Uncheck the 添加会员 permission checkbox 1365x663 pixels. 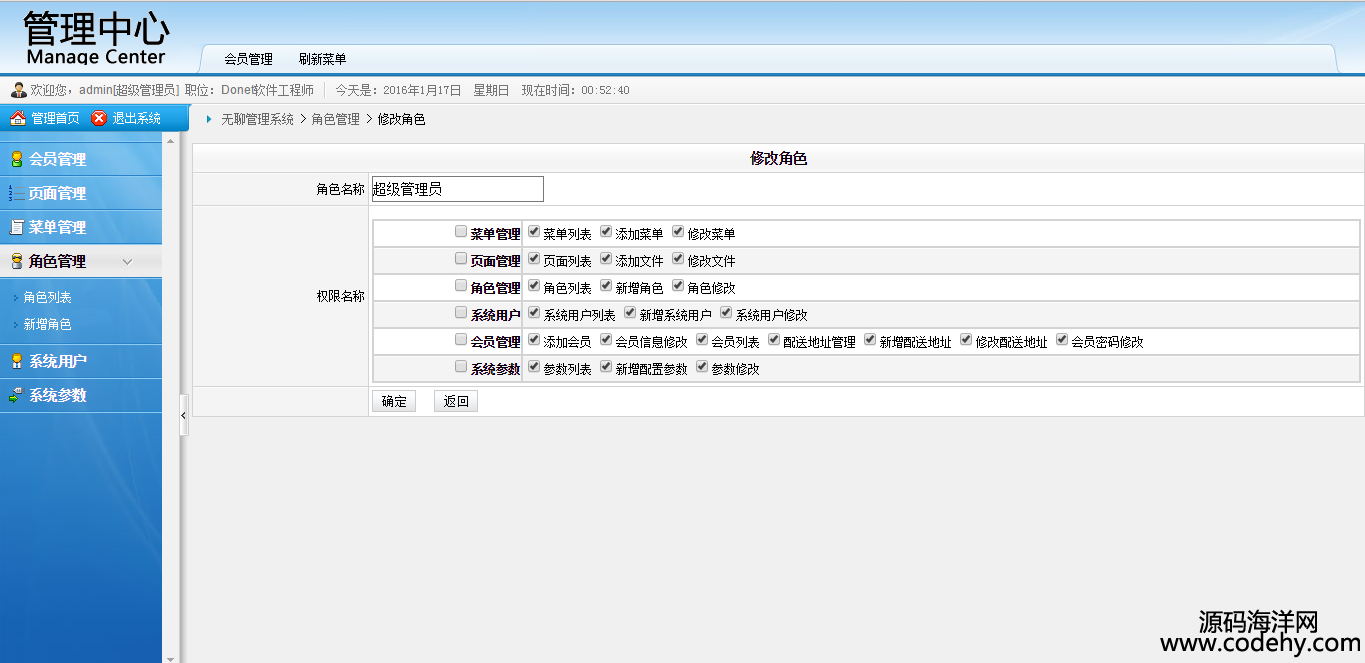tap(534, 340)
